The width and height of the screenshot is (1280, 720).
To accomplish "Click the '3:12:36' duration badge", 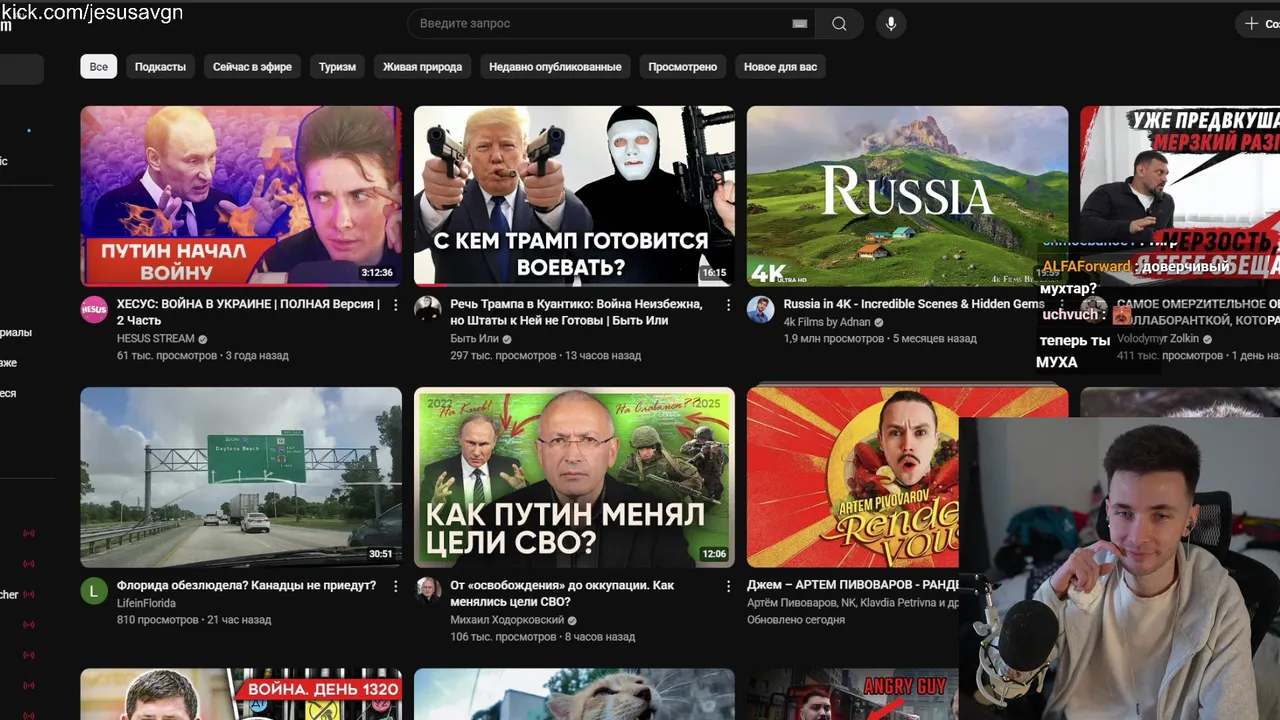I will pos(376,272).
